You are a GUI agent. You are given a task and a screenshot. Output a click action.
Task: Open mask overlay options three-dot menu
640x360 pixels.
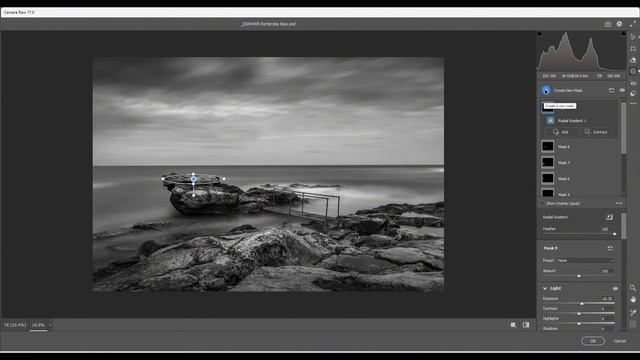pyautogui.click(x=619, y=203)
